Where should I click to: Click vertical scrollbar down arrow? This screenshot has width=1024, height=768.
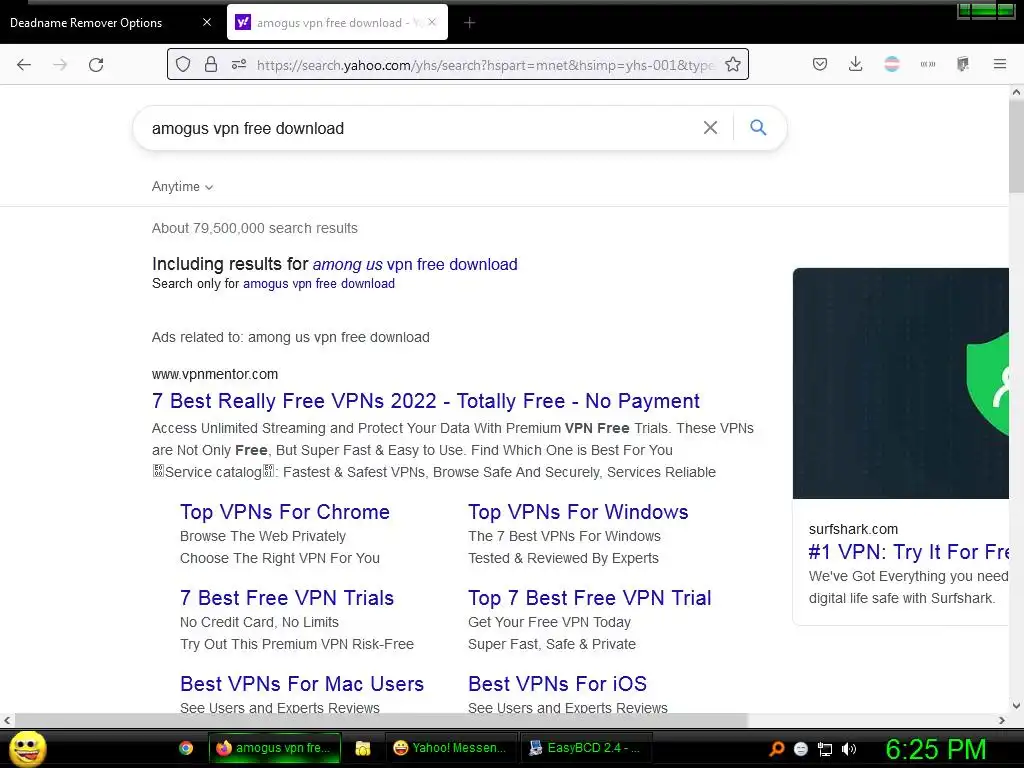pyautogui.click(x=1016, y=706)
